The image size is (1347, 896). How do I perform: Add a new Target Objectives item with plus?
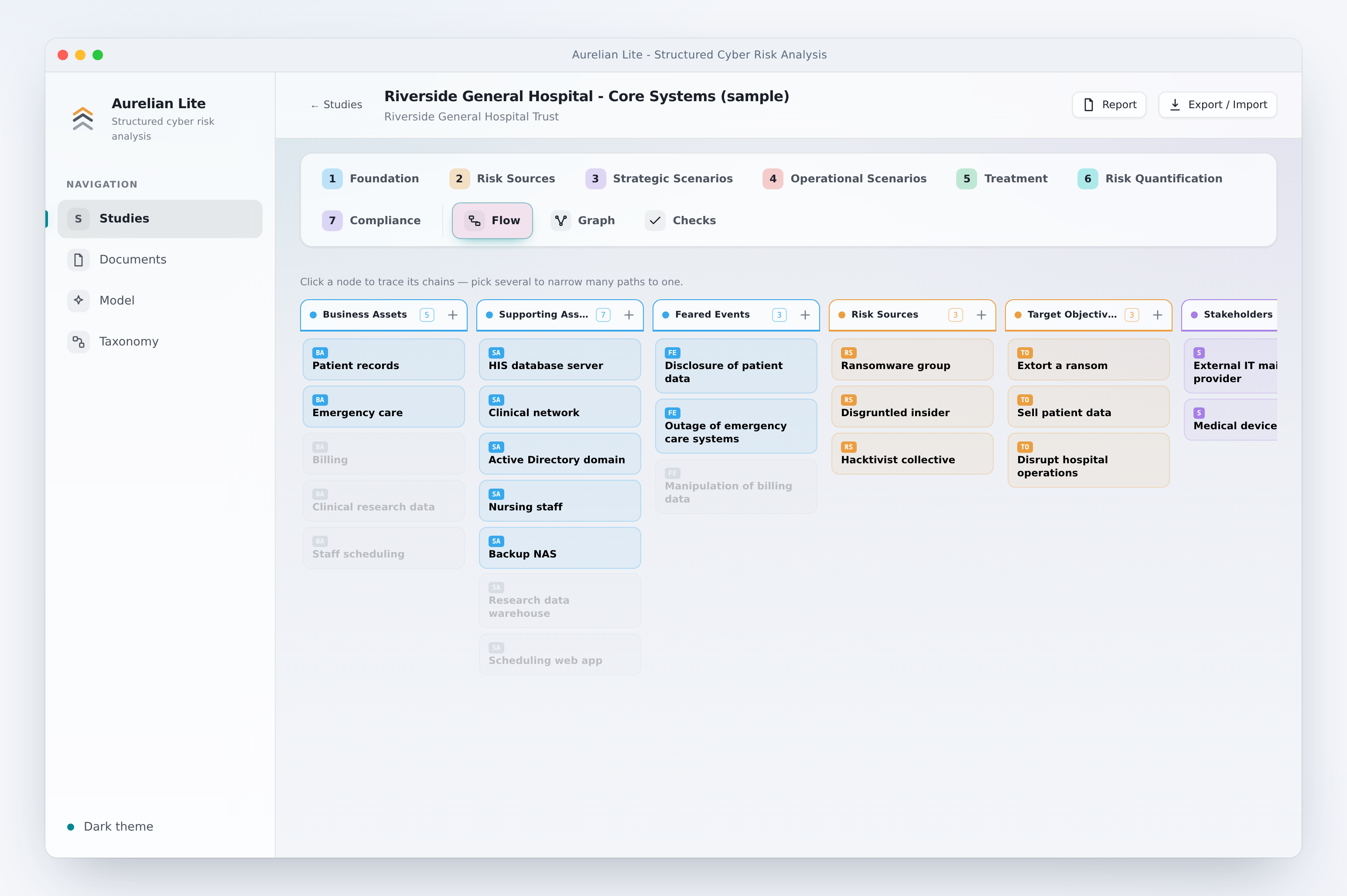pyautogui.click(x=1157, y=315)
